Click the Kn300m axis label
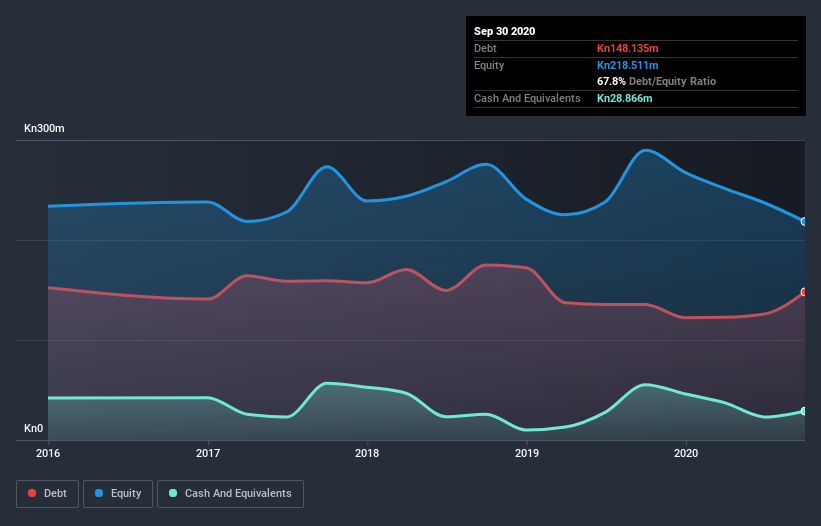 click(44, 128)
